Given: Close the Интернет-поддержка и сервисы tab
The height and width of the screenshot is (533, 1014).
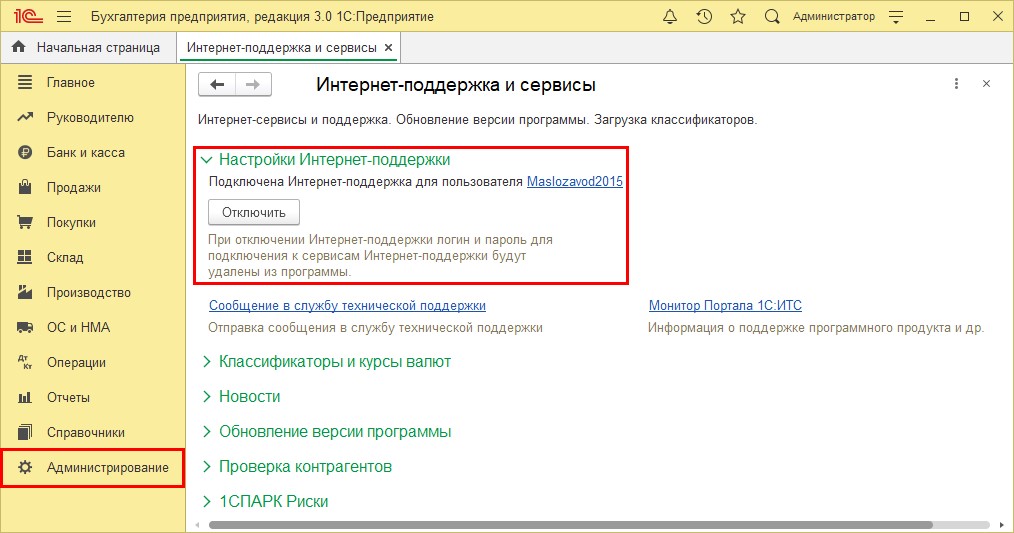Looking at the screenshot, I should (388, 47).
